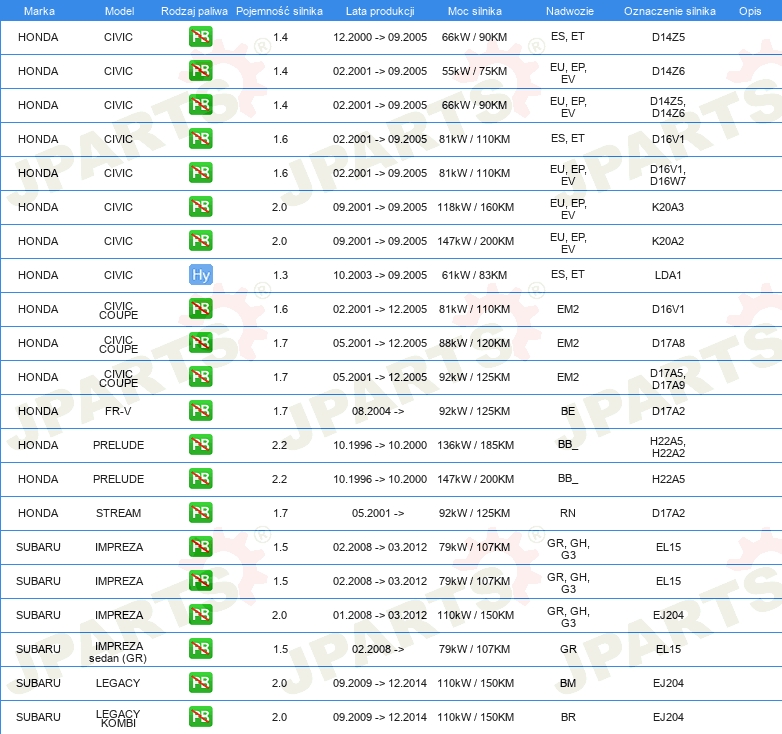The height and width of the screenshot is (734, 782).
Task: Select engine code K20A3 cell
Action: click(x=668, y=207)
